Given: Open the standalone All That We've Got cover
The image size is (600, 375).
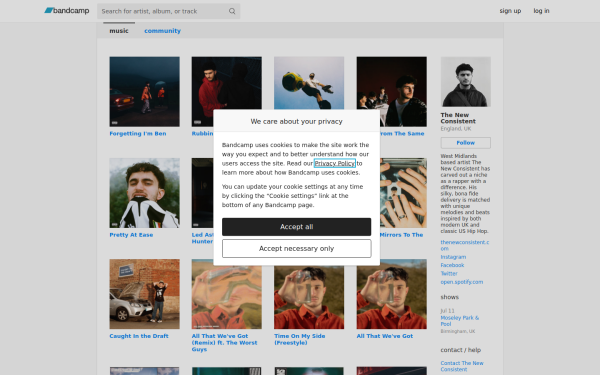Looking at the screenshot, I should (x=391, y=294).
